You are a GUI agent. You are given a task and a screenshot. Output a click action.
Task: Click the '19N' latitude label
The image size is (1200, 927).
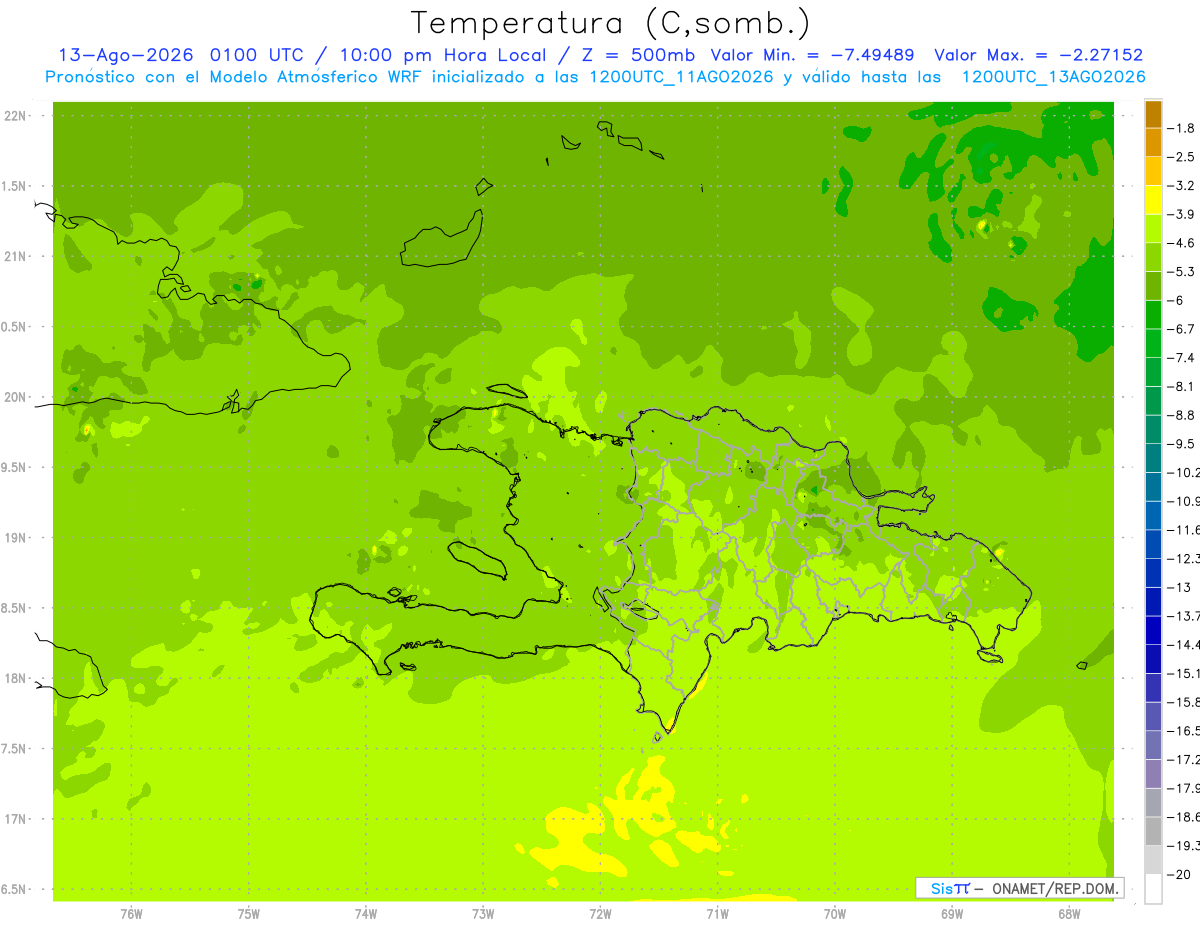pyautogui.click(x=16, y=538)
